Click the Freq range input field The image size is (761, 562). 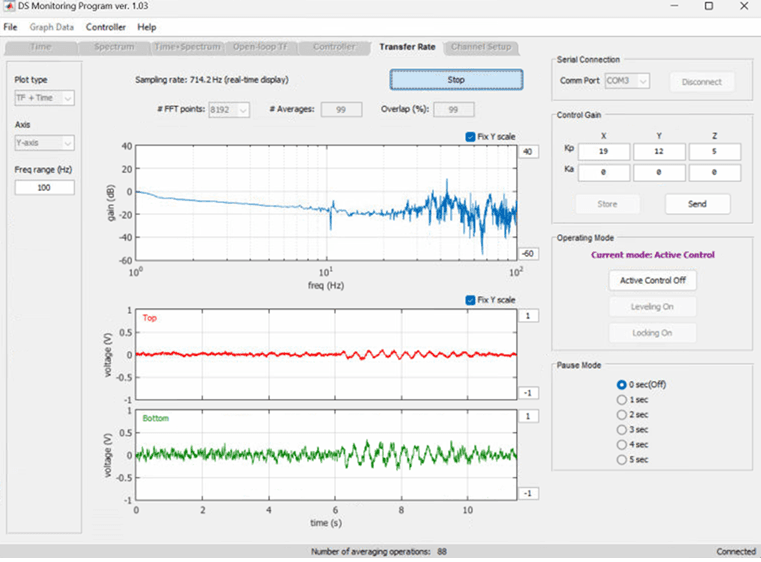(44, 187)
